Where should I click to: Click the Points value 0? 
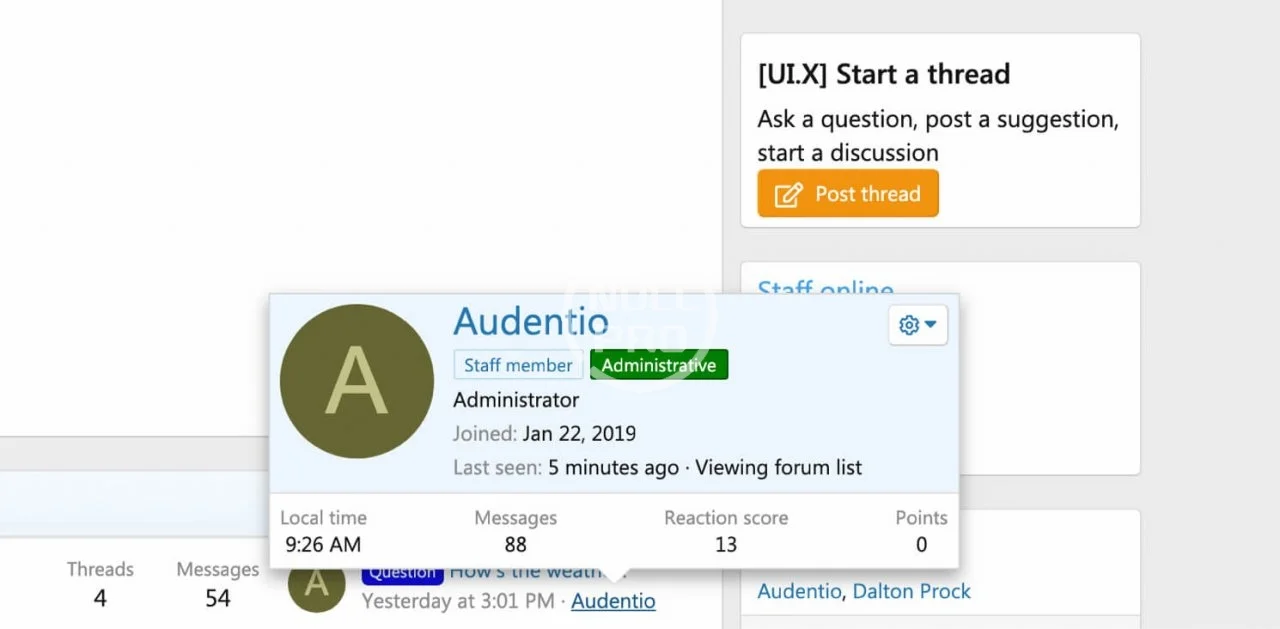921,544
